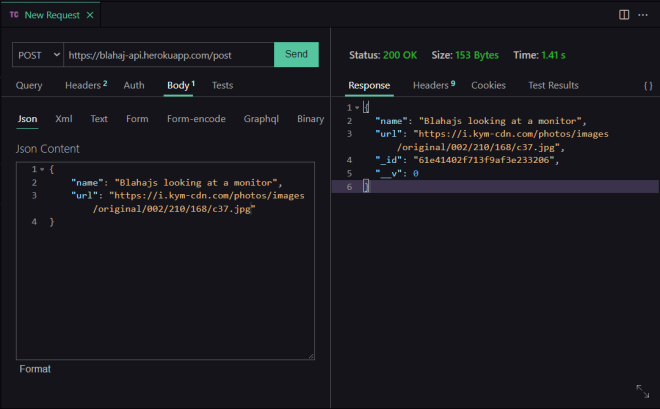Open the Tests tab

(222, 86)
